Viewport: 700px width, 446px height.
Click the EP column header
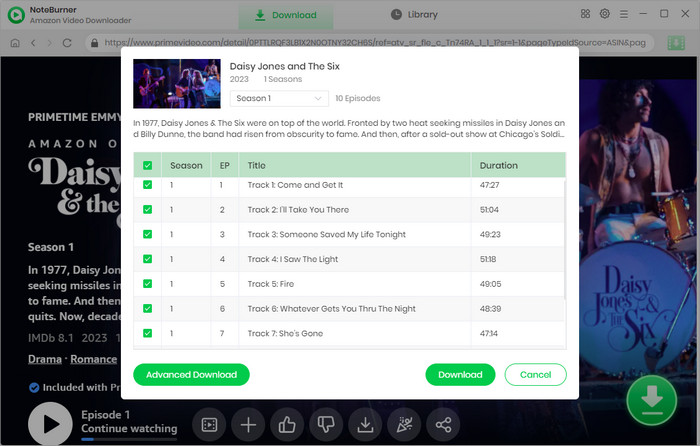click(x=225, y=166)
